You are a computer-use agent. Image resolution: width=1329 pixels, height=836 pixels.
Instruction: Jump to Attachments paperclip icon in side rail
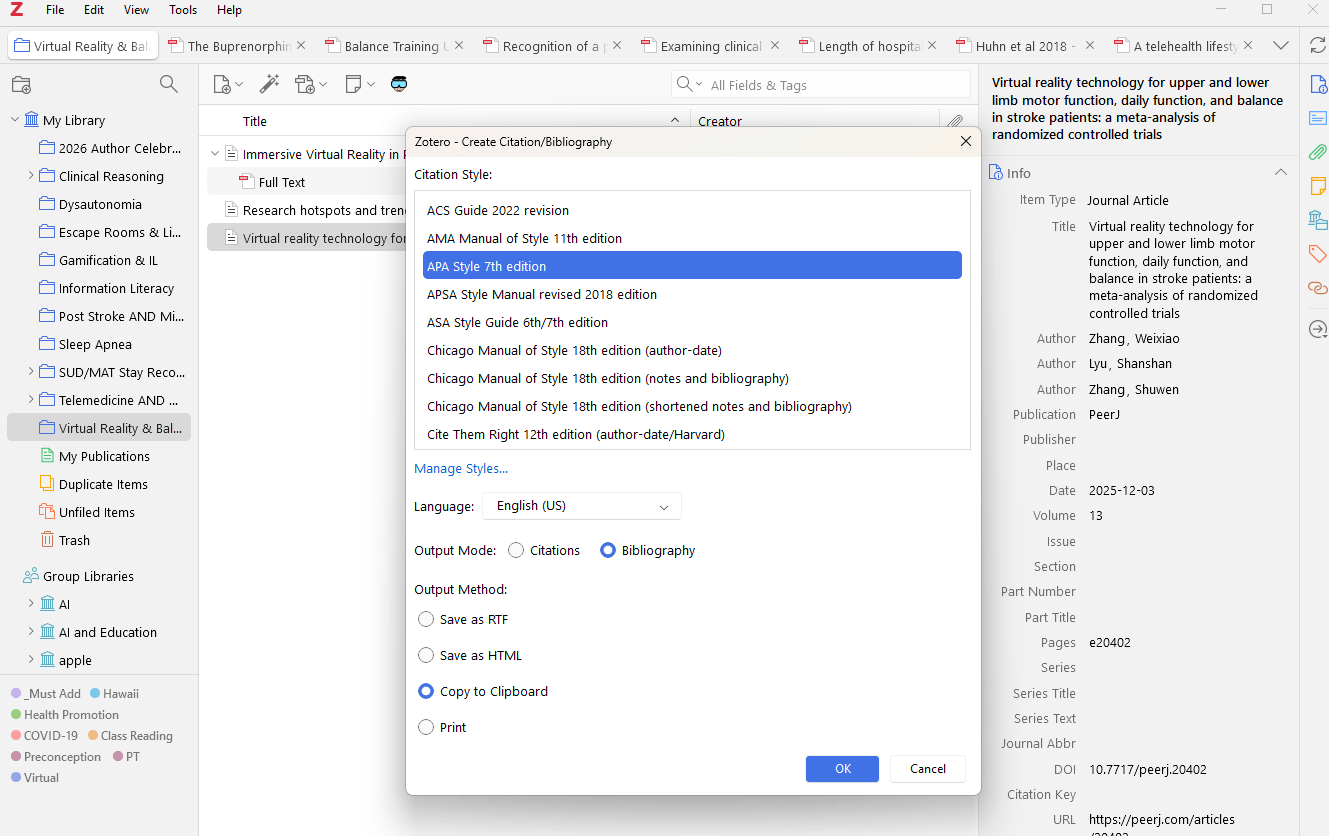point(1317,153)
